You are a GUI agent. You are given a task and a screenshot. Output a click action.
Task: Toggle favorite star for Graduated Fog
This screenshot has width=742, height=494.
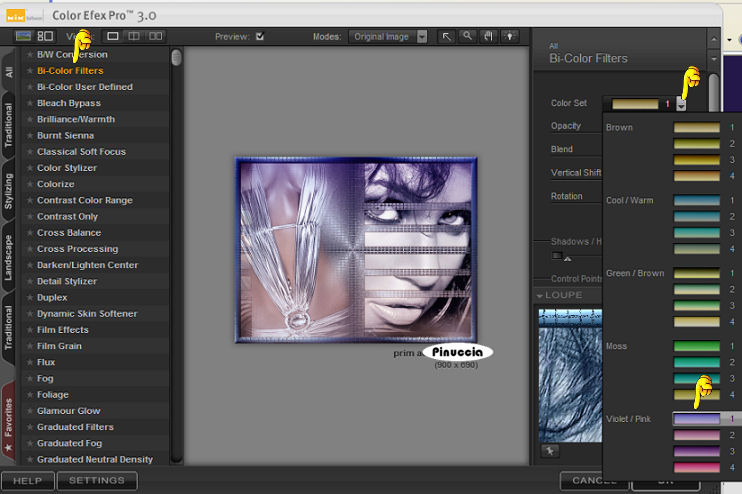30,443
